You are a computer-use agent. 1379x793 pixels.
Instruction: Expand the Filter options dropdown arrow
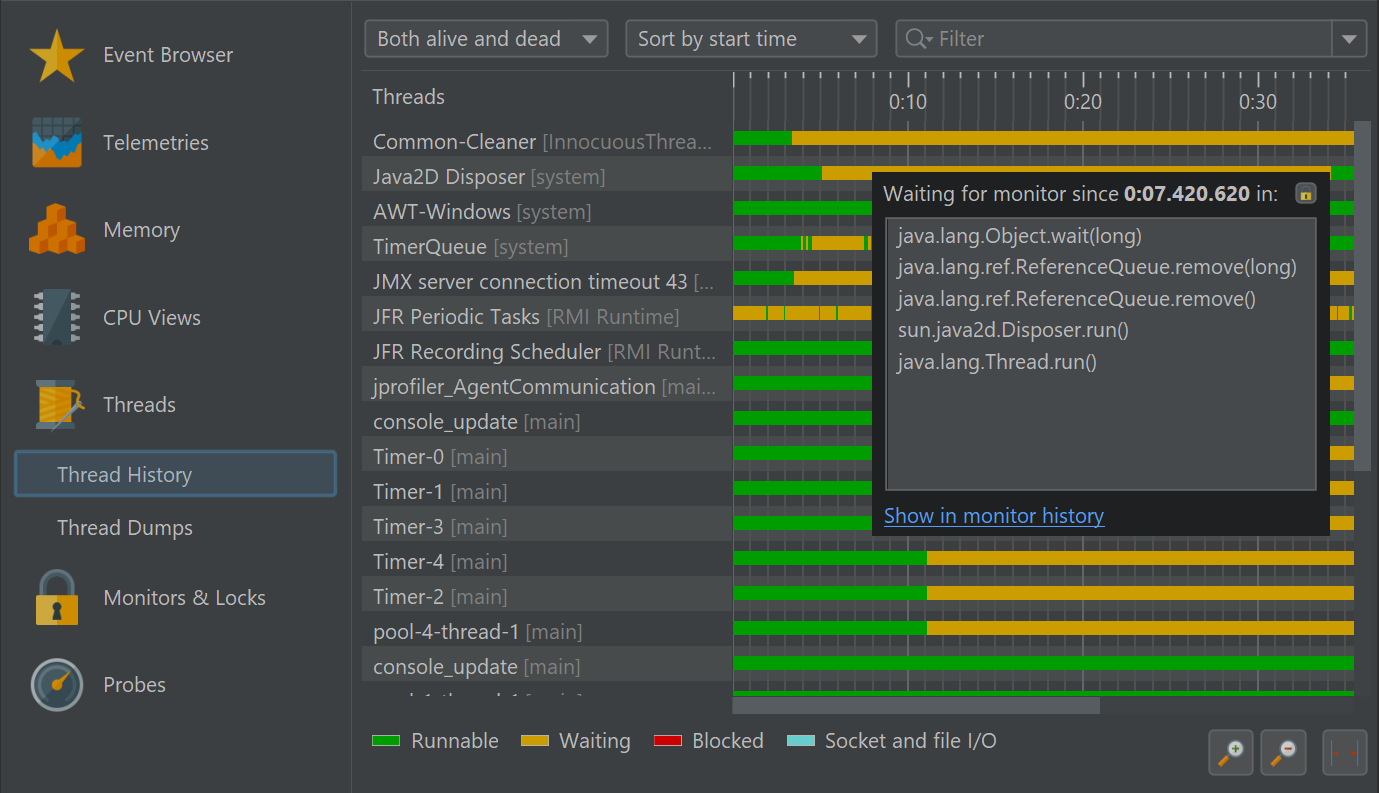[1349, 39]
